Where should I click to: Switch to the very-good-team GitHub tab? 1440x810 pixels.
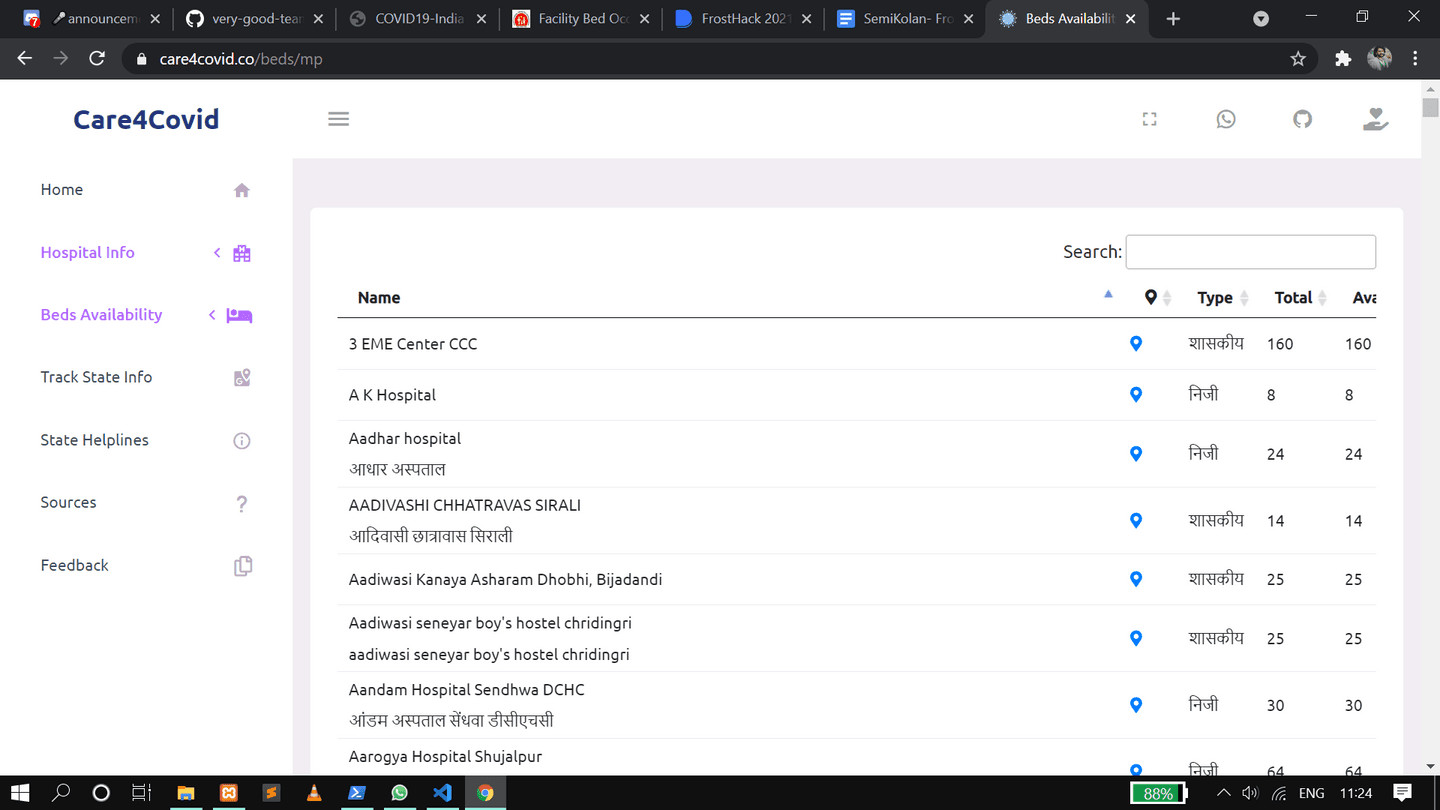click(253, 19)
